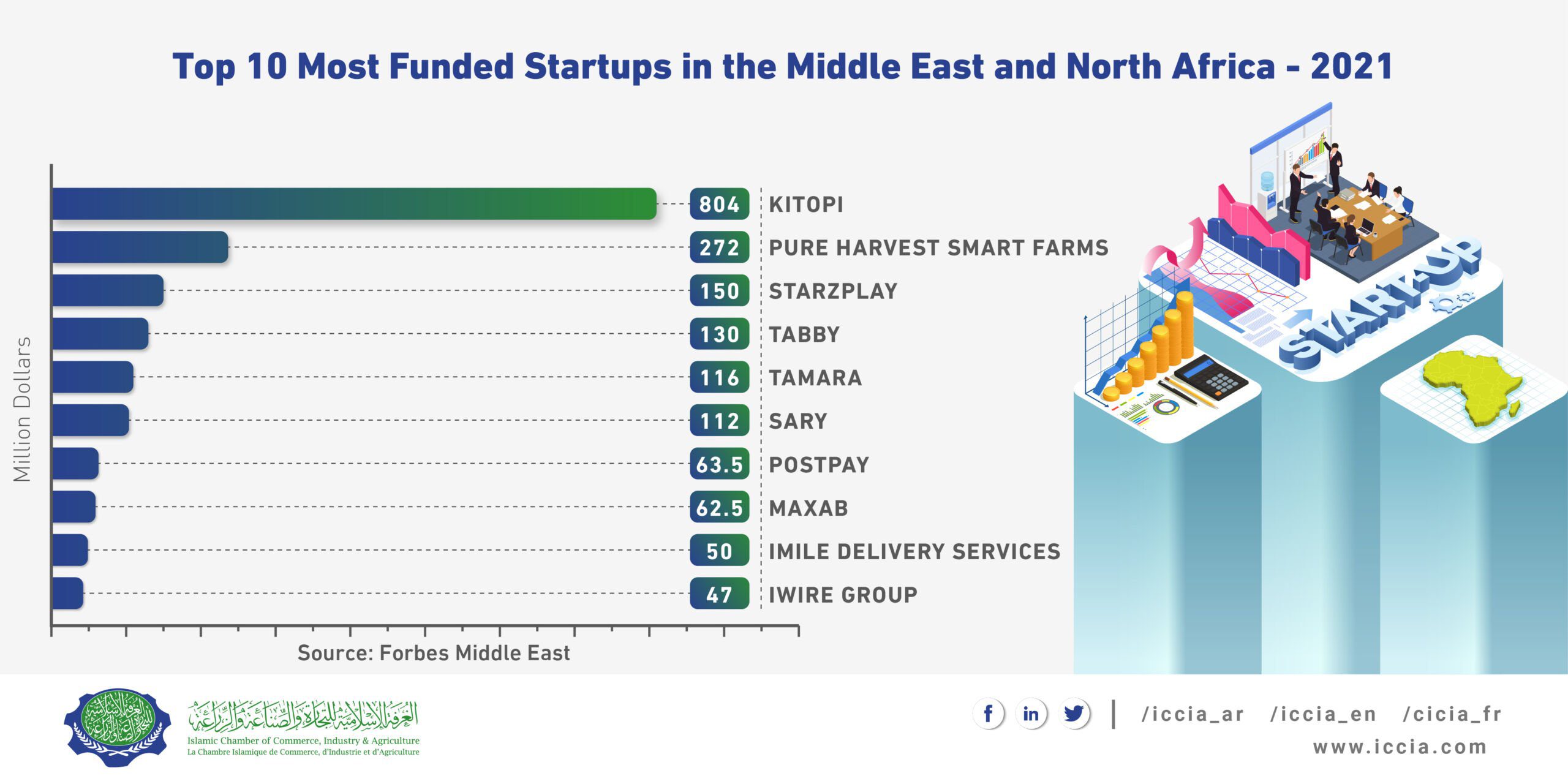Click the 63.5 Postpay value badge
The width and height of the screenshot is (1568, 784).
pyautogui.click(x=719, y=464)
